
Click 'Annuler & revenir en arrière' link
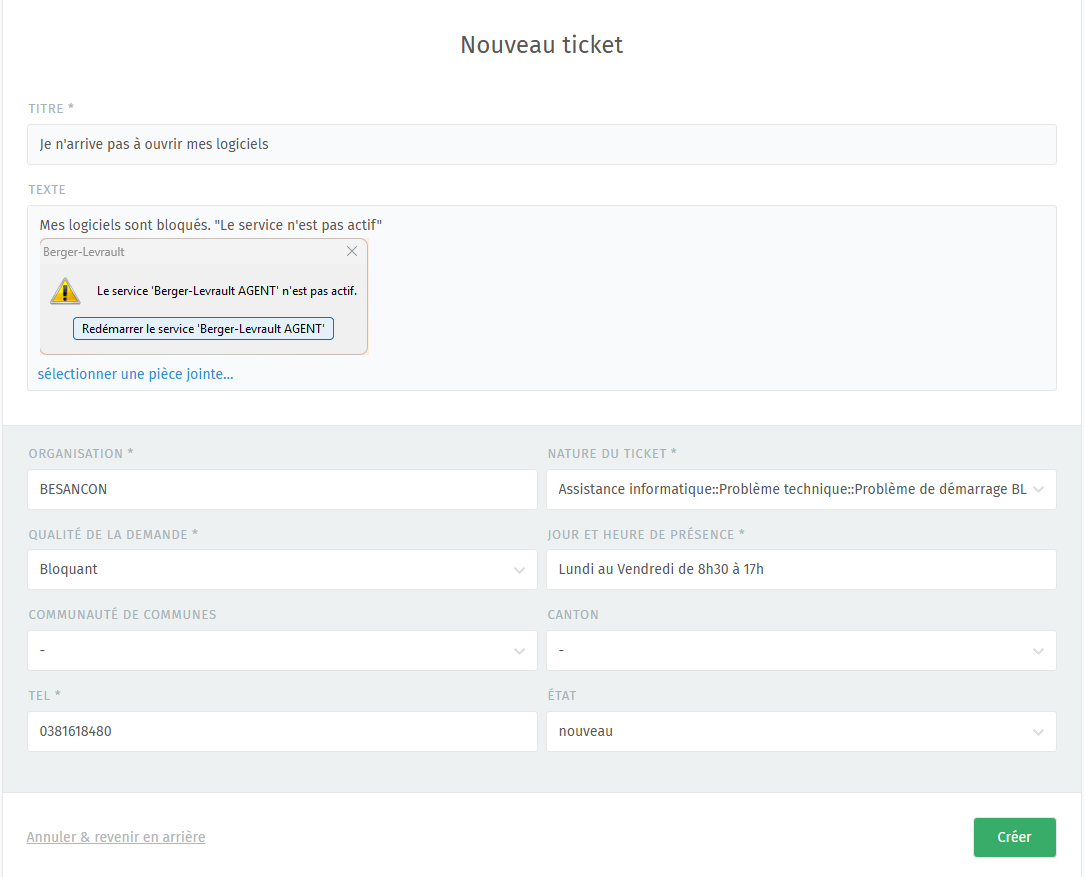coord(116,837)
